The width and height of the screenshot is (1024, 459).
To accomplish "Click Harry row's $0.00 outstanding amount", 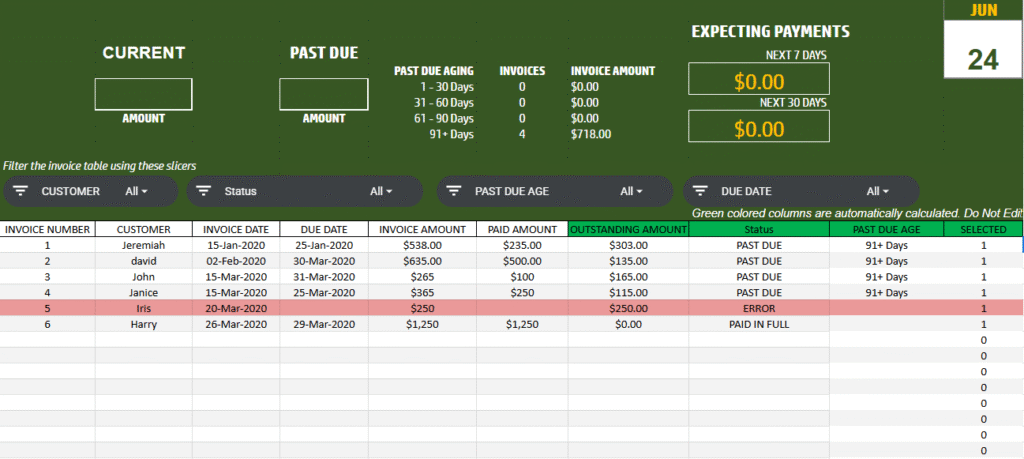I will 628,324.
